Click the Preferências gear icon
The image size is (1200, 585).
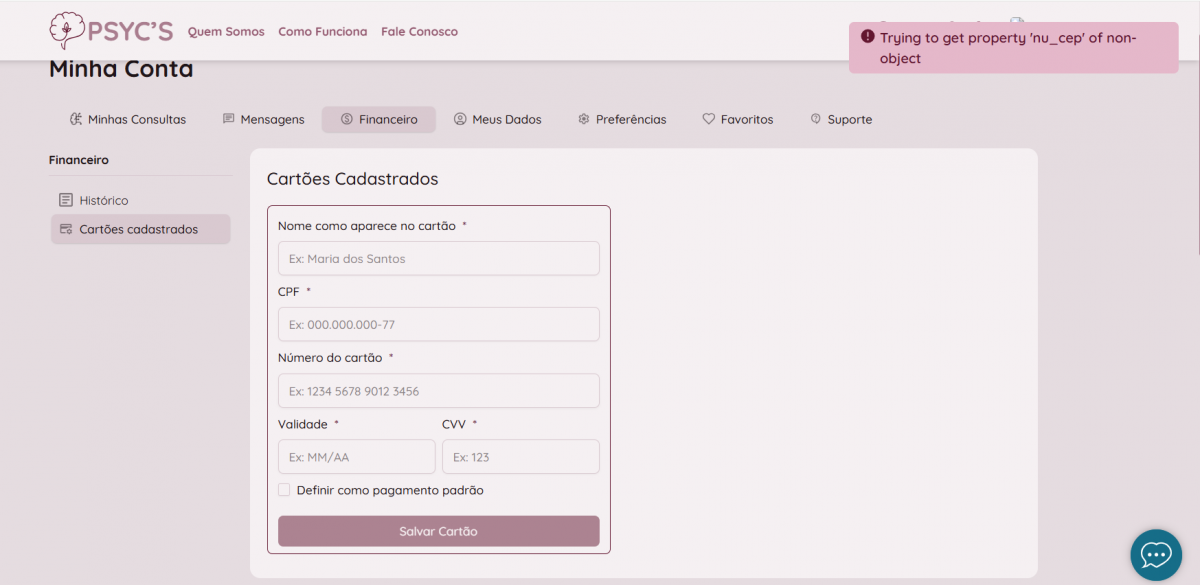pyautogui.click(x=584, y=119)
